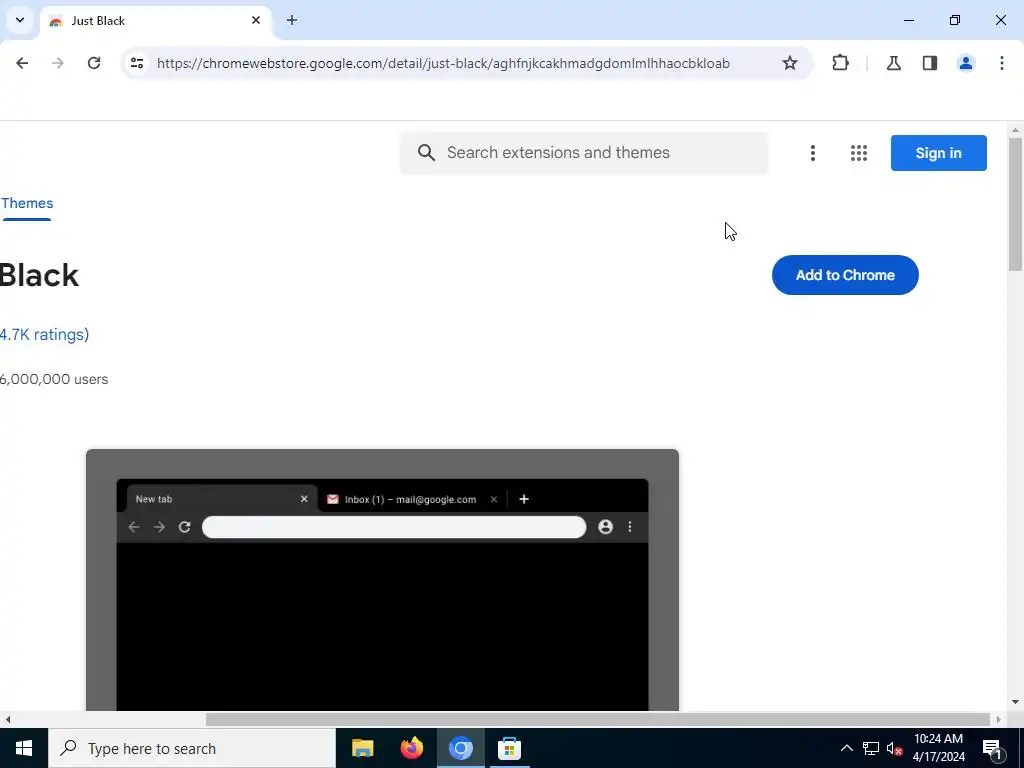Image resolution: width=1024 pixels, height=768 pixels.
Task: Click the address bar URL
Action: pos(443,63)
